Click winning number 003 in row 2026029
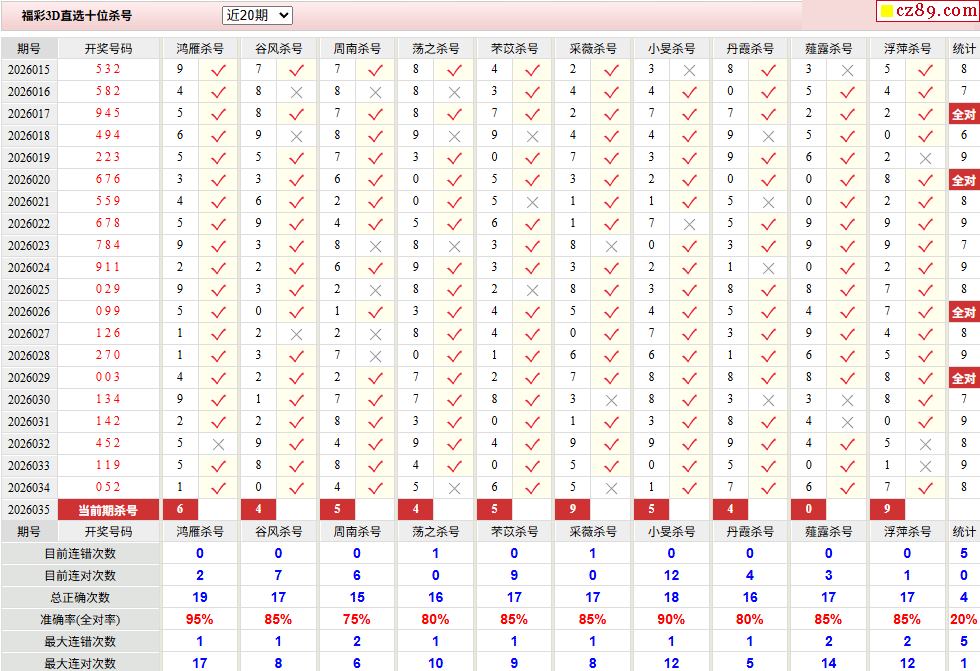Screen dimensions: 980x671 point(108,377)
